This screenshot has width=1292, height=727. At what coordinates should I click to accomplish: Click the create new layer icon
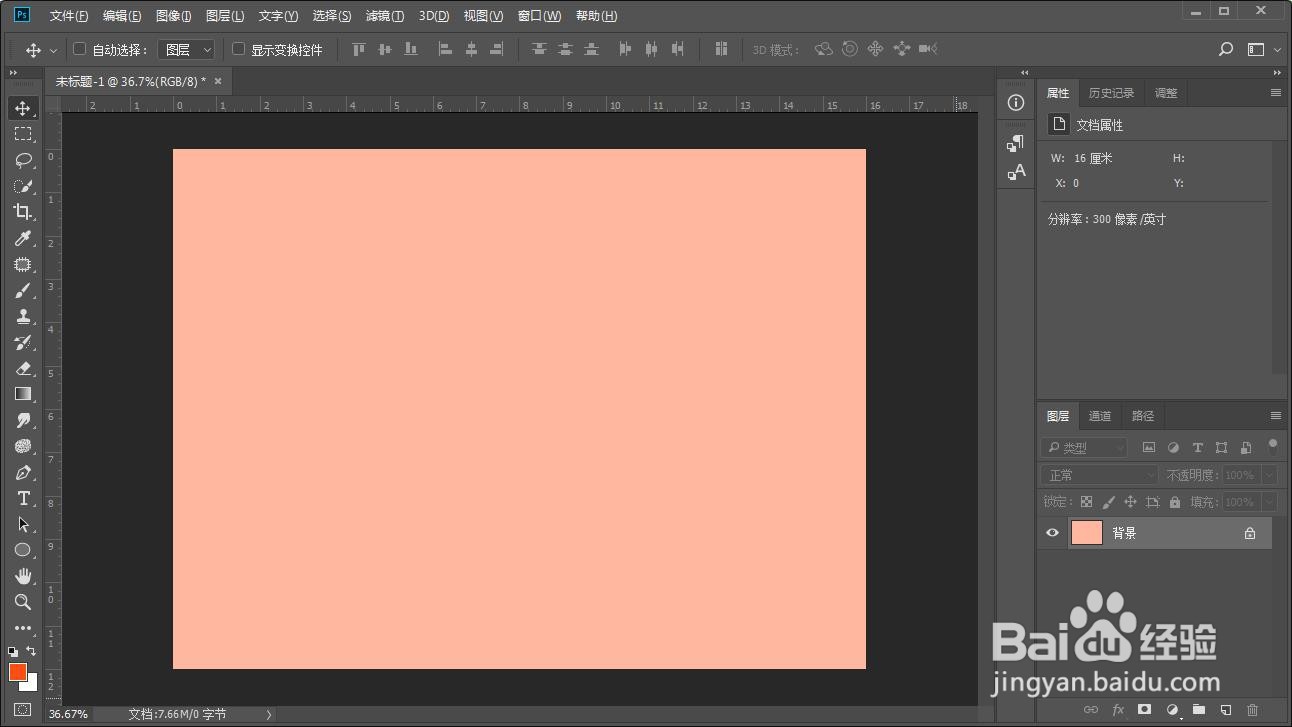(x=1225, y=710)
